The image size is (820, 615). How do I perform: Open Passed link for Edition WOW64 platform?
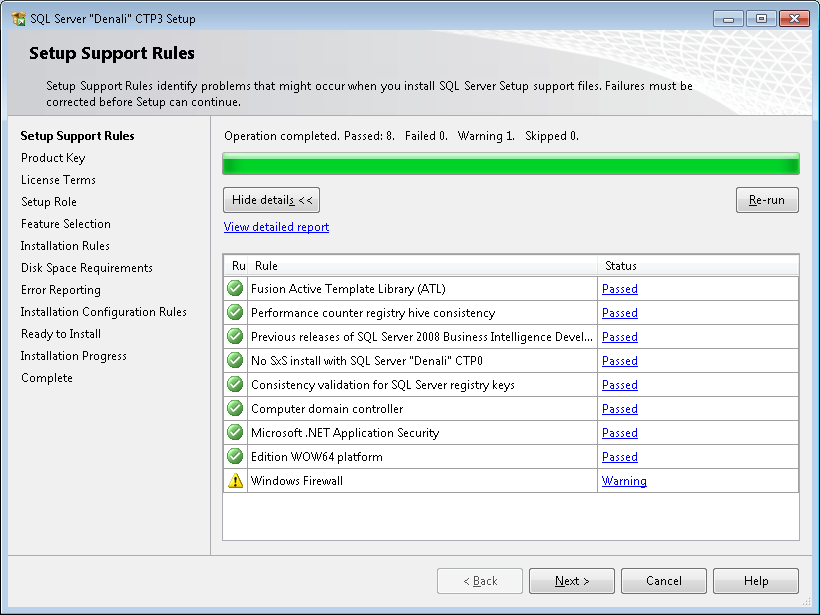(x=620, y=457)
